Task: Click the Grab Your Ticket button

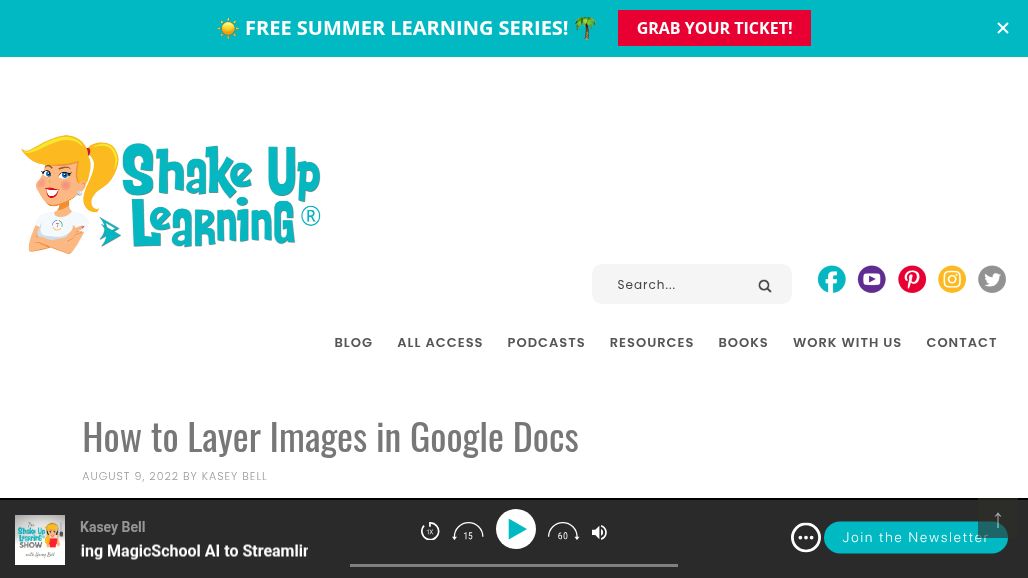Action: 714,28
